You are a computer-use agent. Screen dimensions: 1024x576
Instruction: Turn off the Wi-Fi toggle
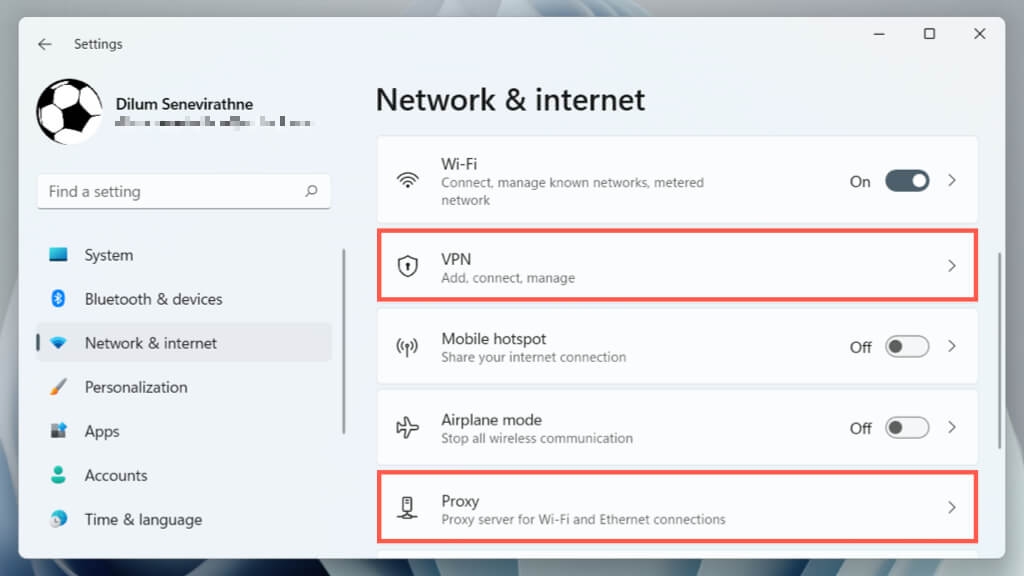pyautogui.click(x=907, y=181)
